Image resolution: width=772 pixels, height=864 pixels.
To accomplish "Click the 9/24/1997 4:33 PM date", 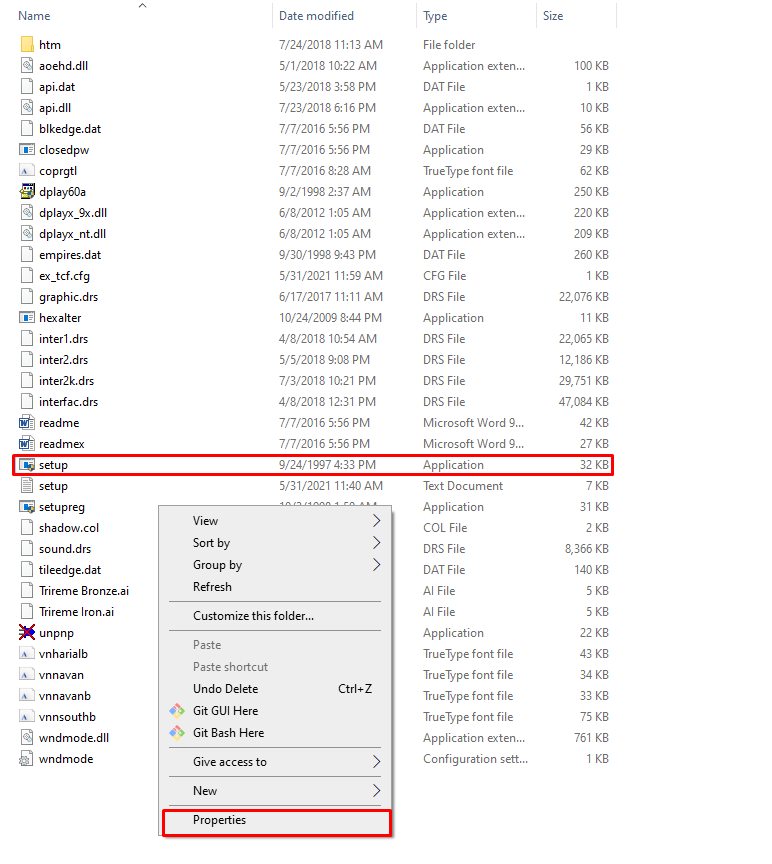I will click(327, 465).
